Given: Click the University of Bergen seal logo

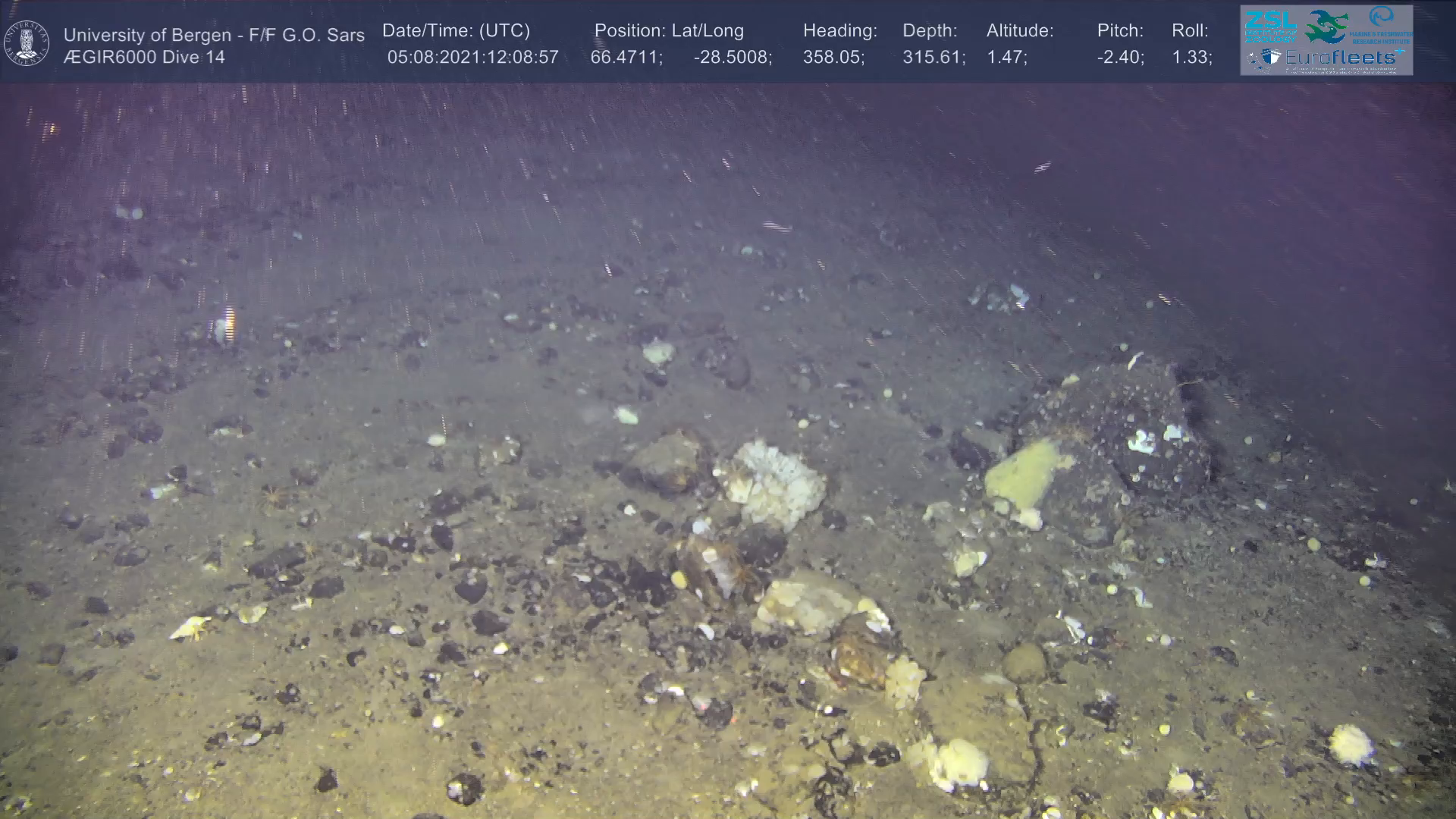Looking at the screenshot, I should point(27,43).
